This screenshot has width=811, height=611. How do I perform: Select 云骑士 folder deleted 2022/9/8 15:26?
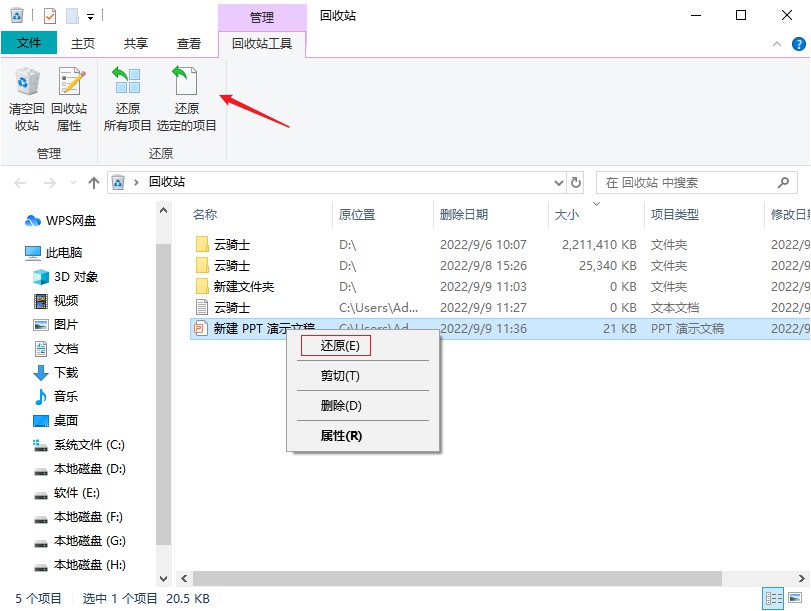[500, 266]
